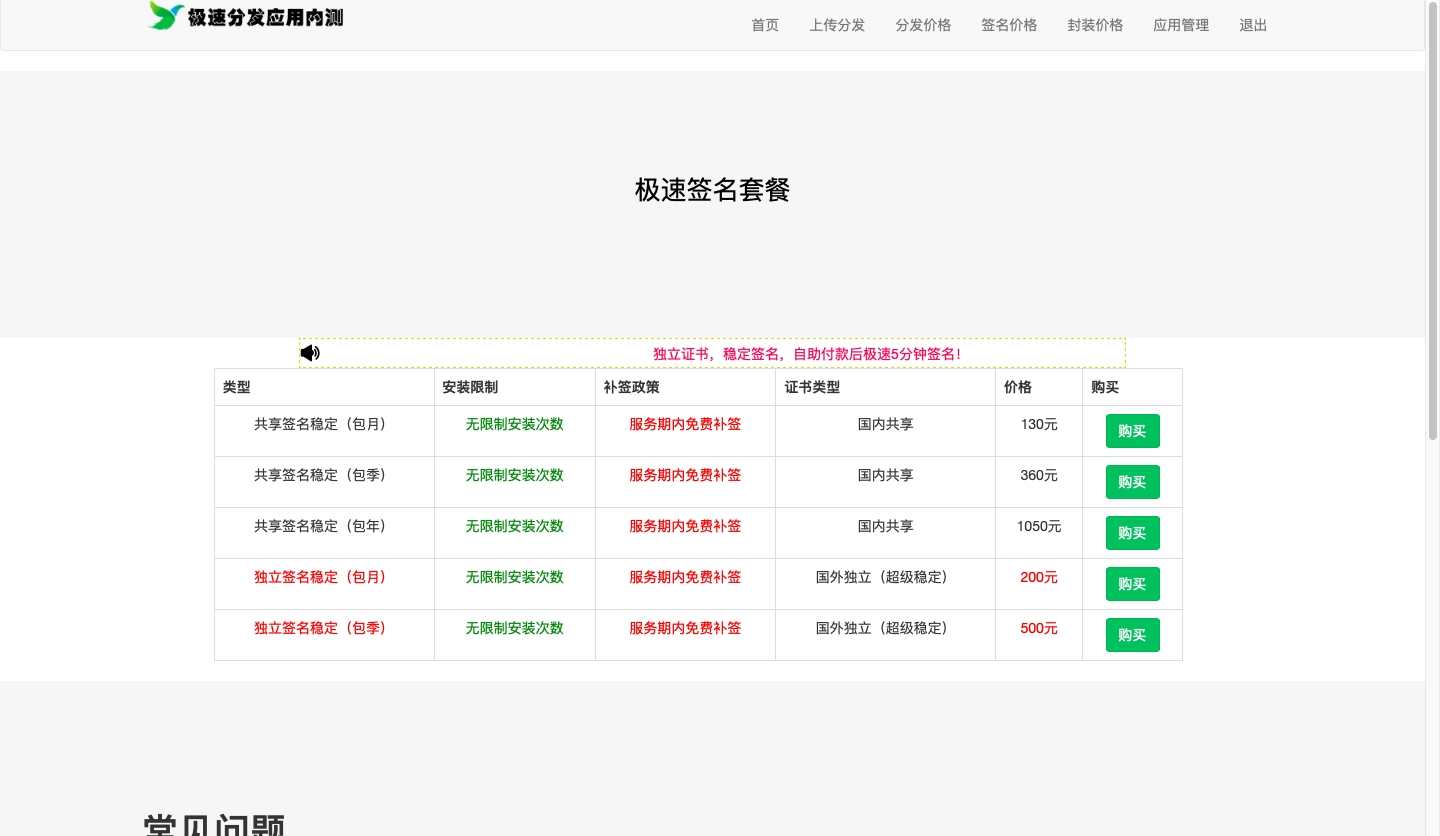Purchase the 500元 independent quarterly plan
1440x836 pixels.
click(1132, 635)
